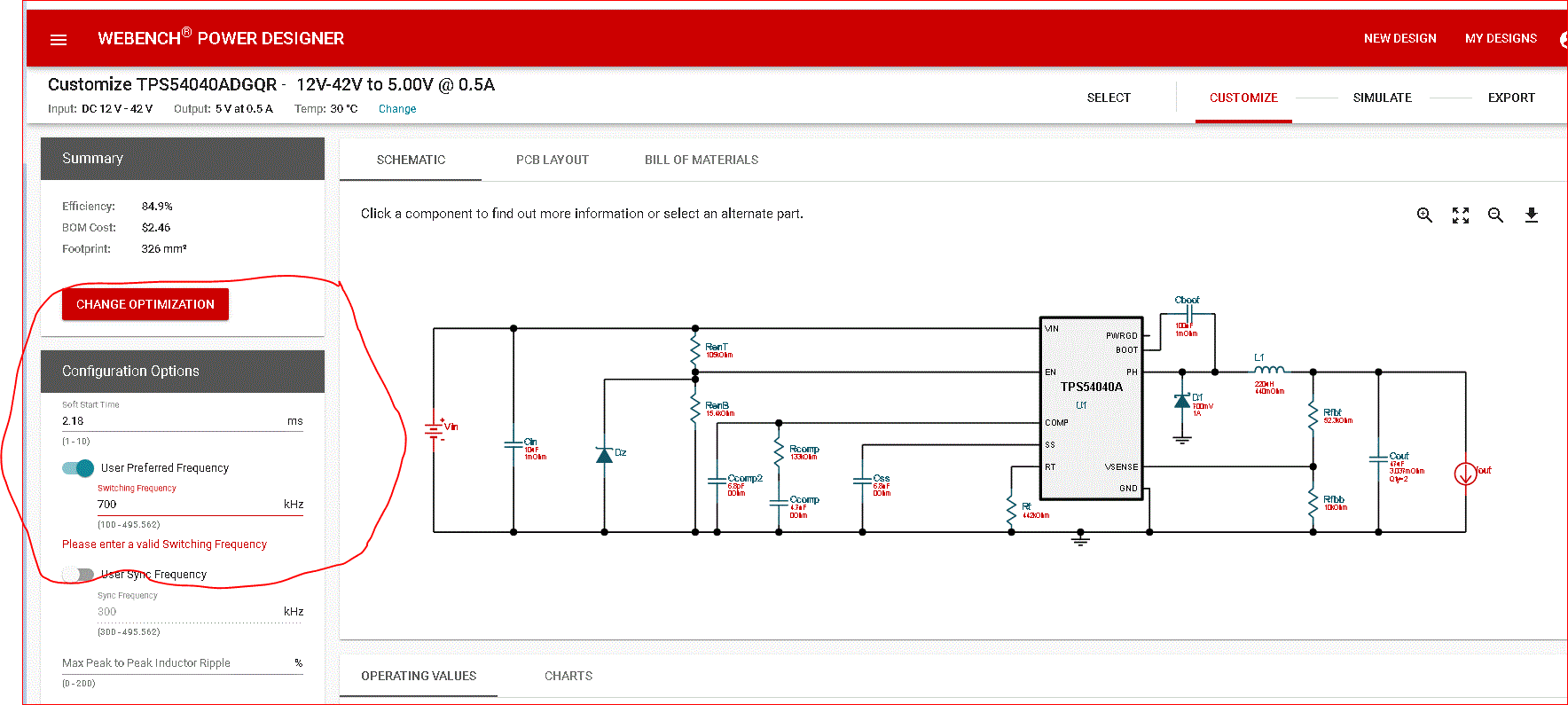The image size is (1568, 705).
Task: Click the Cout output capacitor
Action: [1379, 459]
